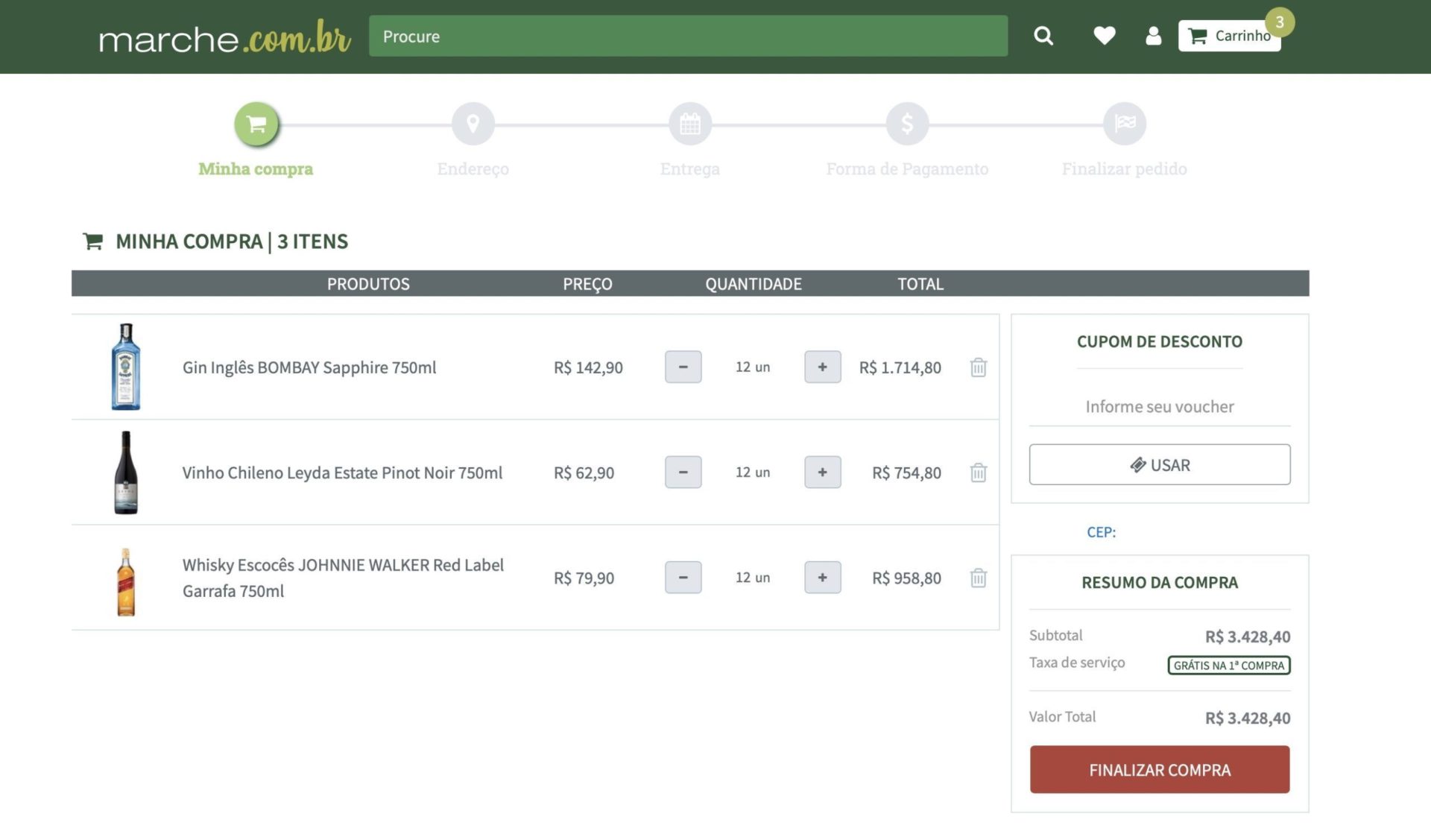Click the Finalizar pedido step label
This screenshot has height=840, width=1431.
1124,169
